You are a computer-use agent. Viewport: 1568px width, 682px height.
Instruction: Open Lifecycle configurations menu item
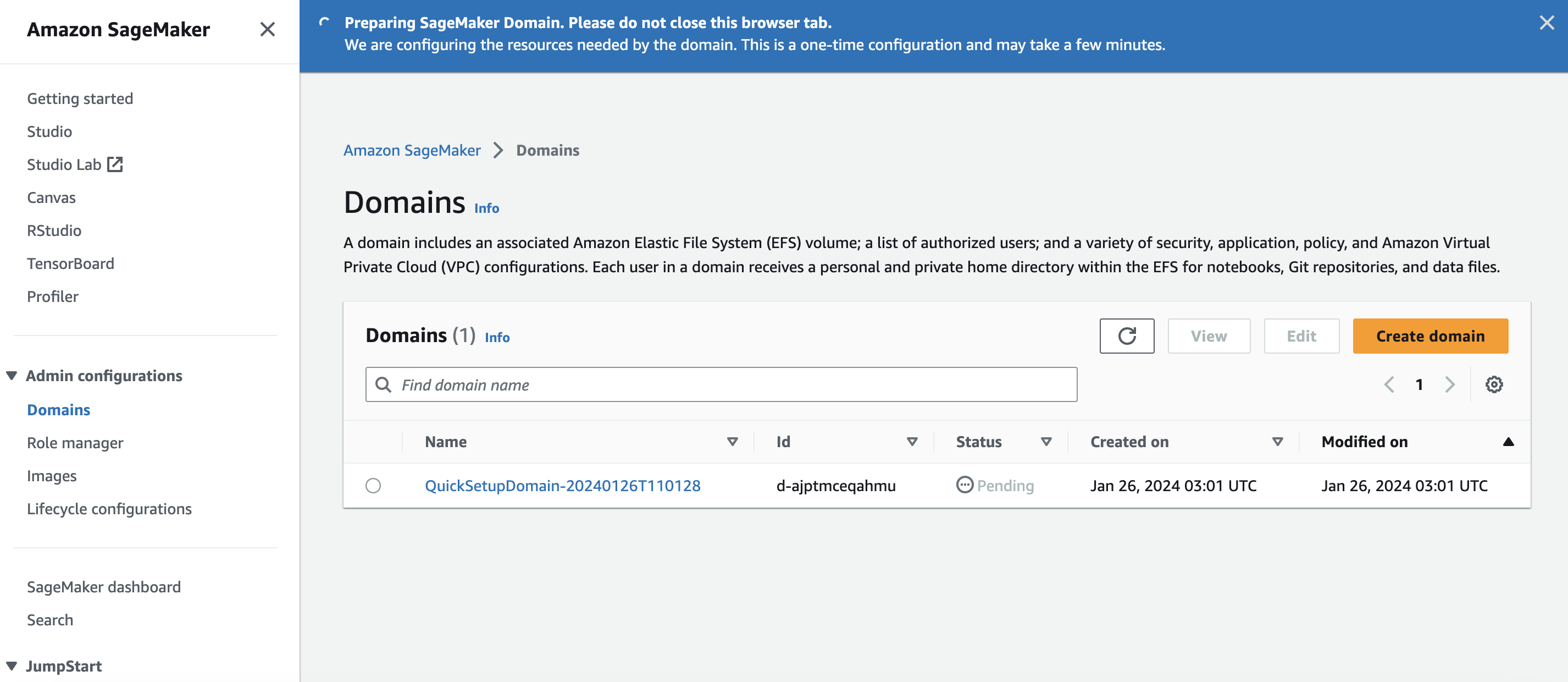pos(109,508)
